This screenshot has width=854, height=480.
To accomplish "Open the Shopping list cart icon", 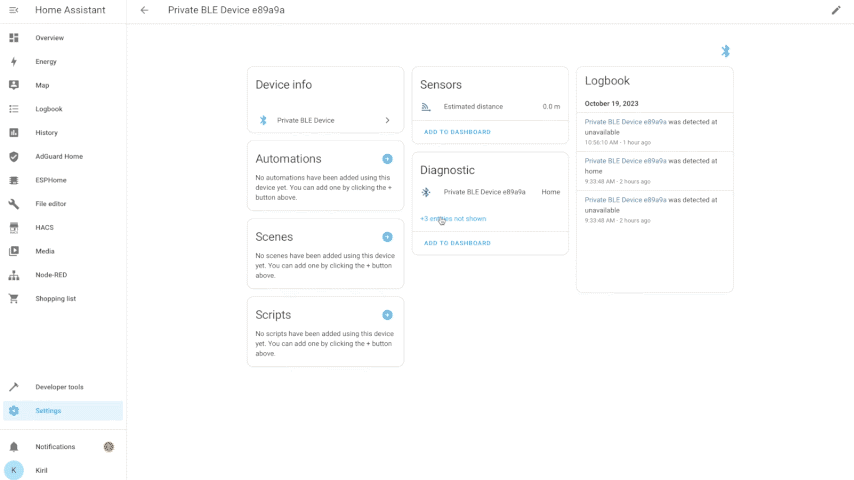I will click(14, 299).
